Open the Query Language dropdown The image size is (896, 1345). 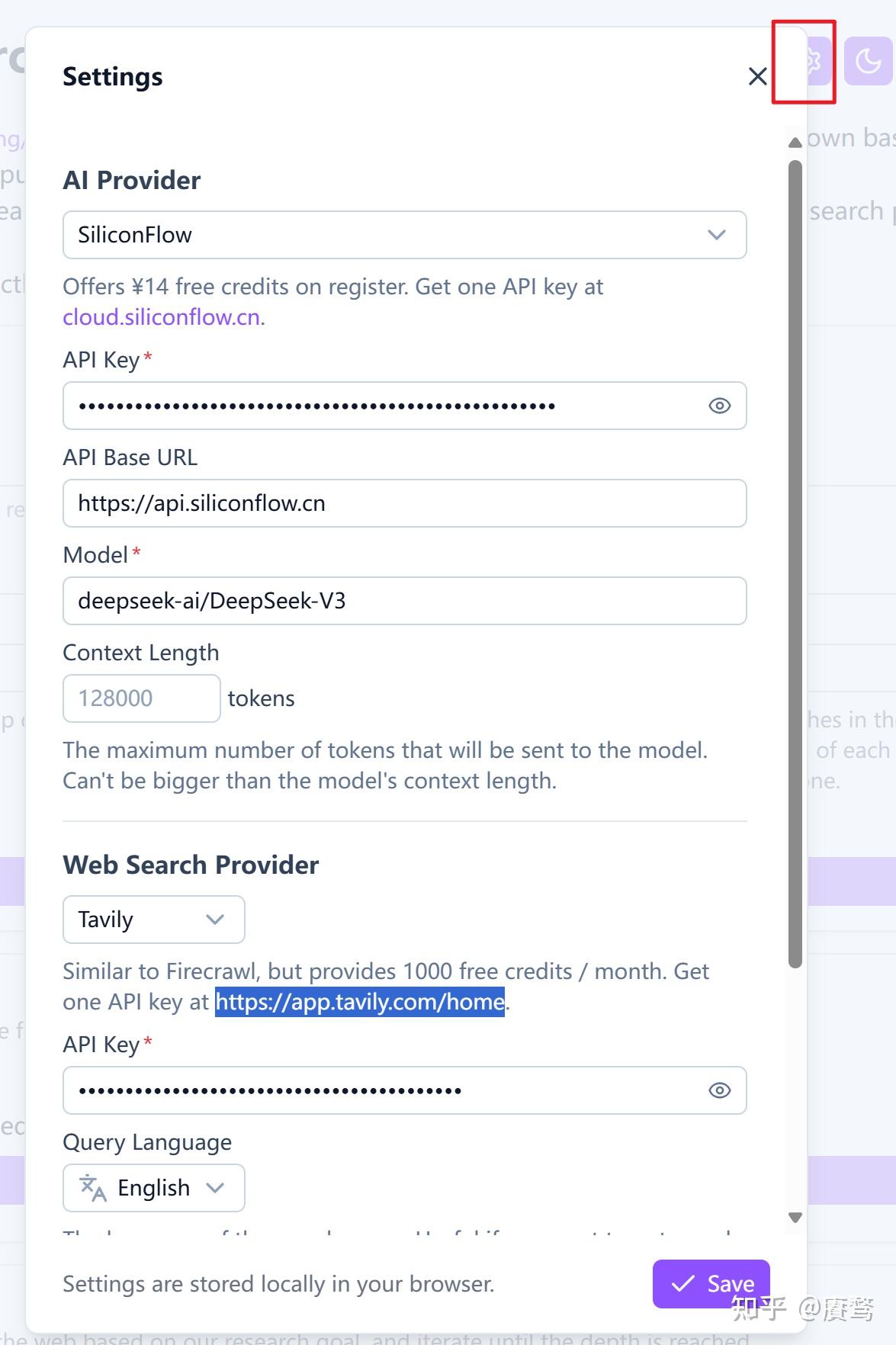click(x=153, y=1187)
